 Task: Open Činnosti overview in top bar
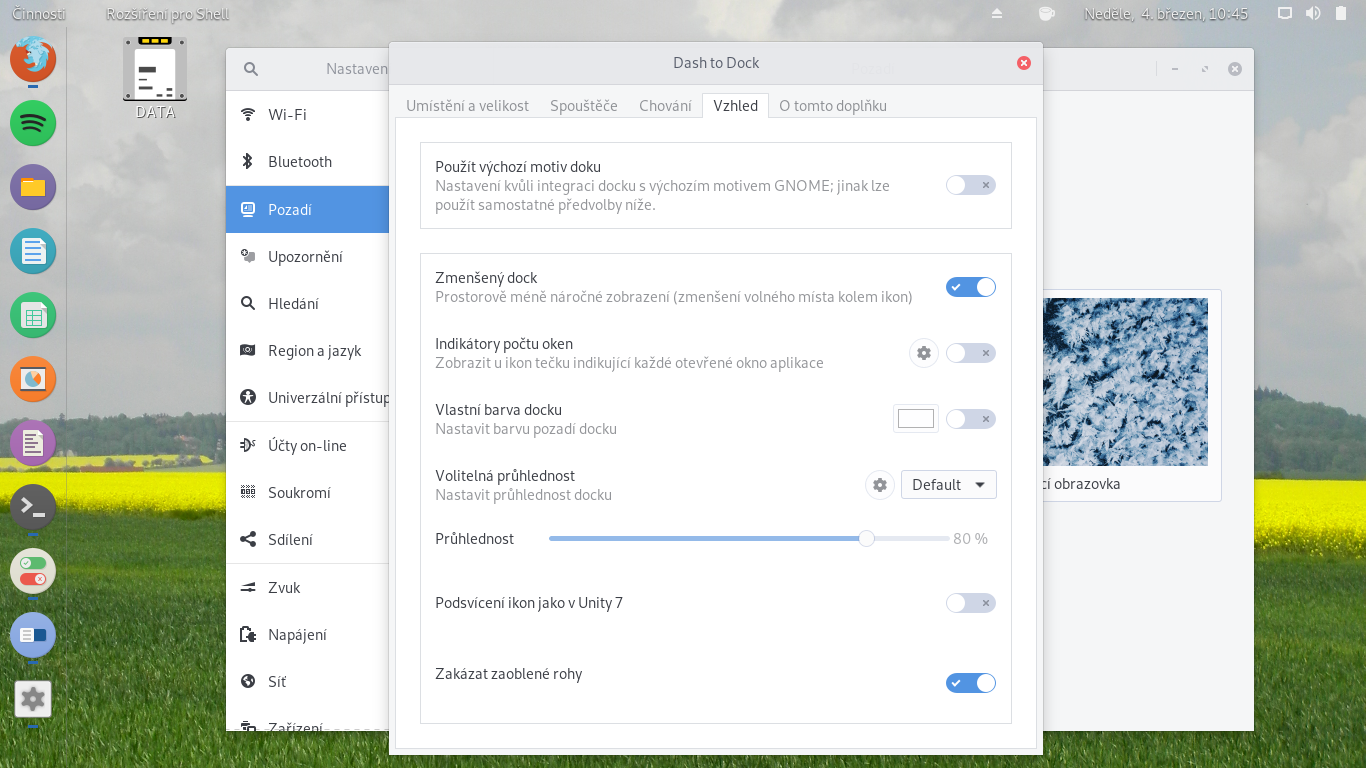pos(39,14)
